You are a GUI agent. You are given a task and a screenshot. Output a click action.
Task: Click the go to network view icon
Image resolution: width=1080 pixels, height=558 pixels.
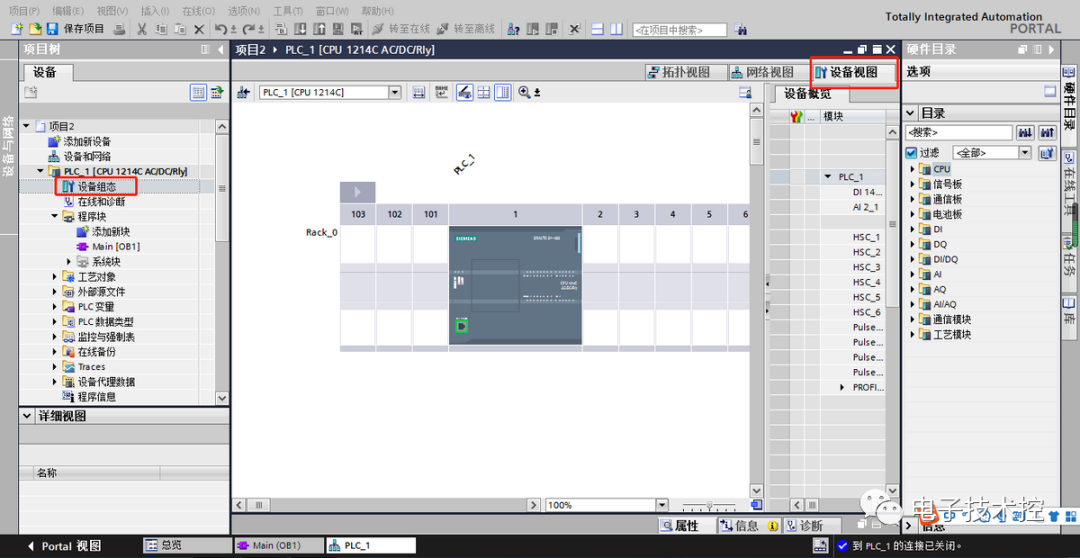pyautogui.click(x=242, y=92)
